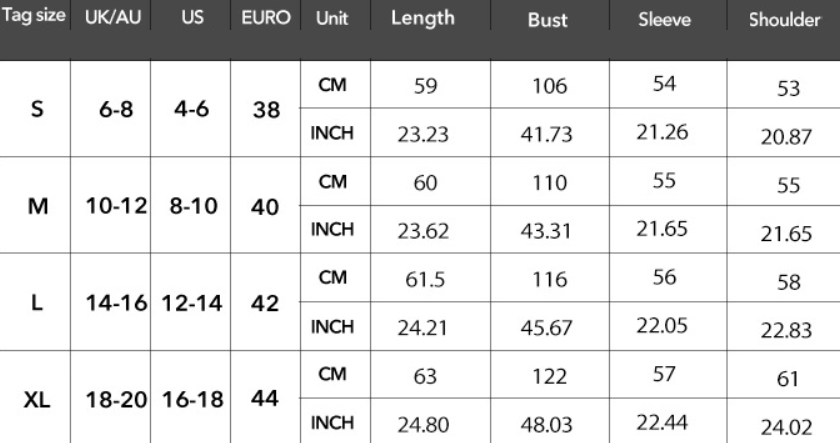
Task: Click the US 12-14 size cell
Action: (x=190, y=301)
